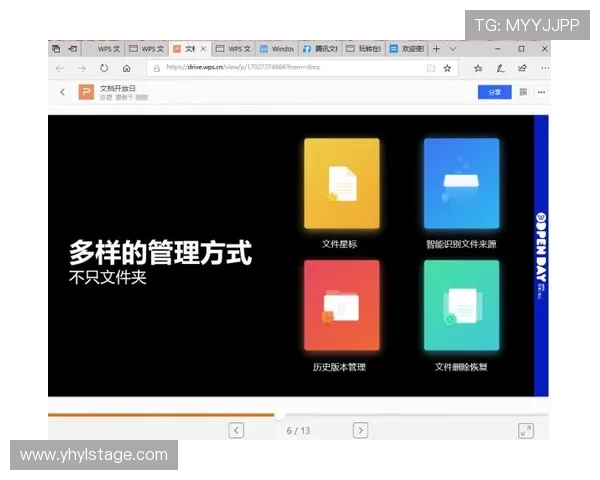
Task: Click the red 历史版本管理 card
Action: pos(342,305)
